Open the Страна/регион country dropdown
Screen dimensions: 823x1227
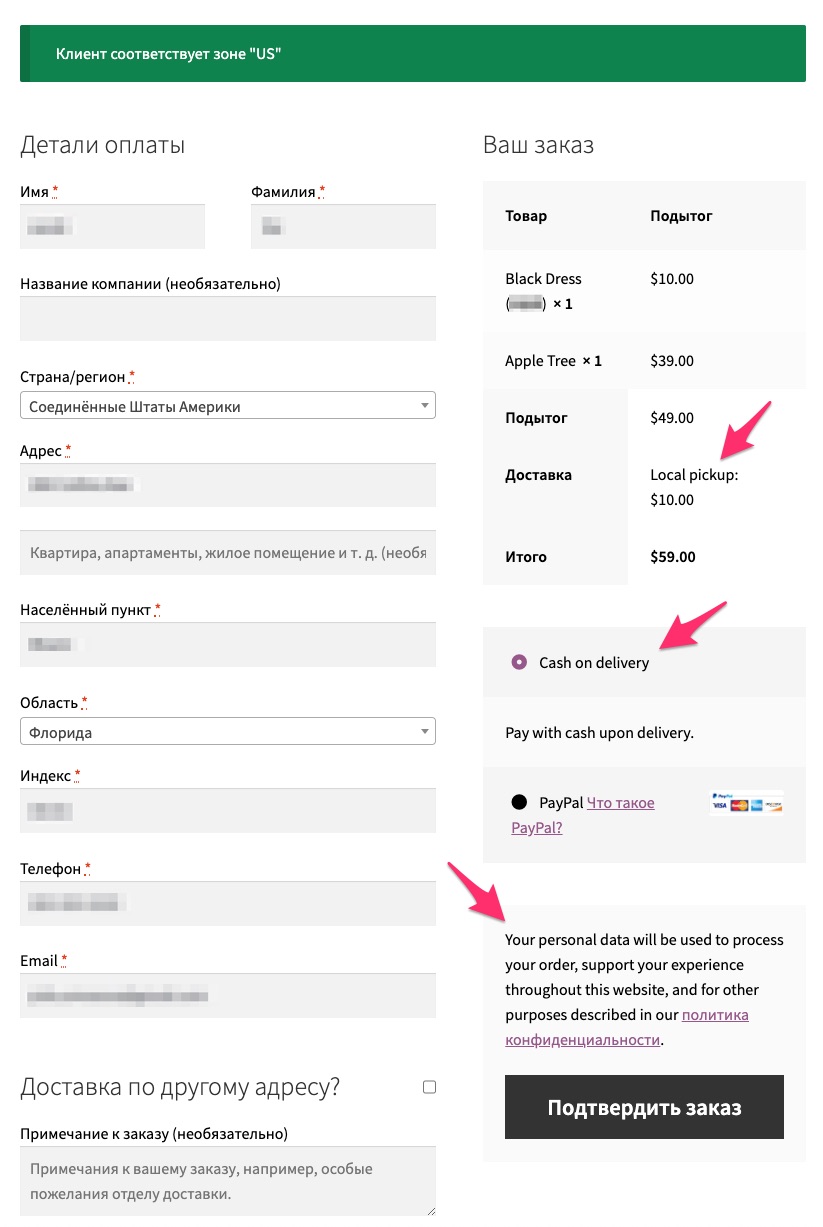[x=227, y=405]
